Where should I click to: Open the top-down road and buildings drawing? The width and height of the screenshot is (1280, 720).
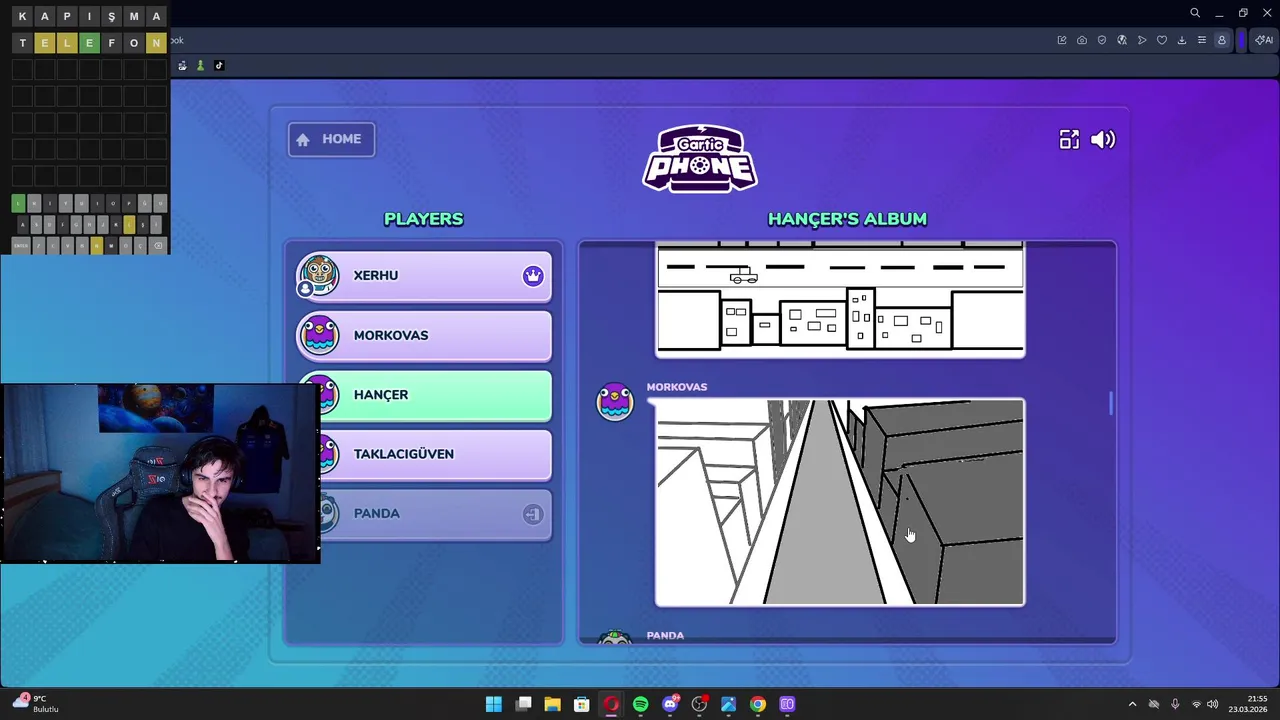[840, 299]
